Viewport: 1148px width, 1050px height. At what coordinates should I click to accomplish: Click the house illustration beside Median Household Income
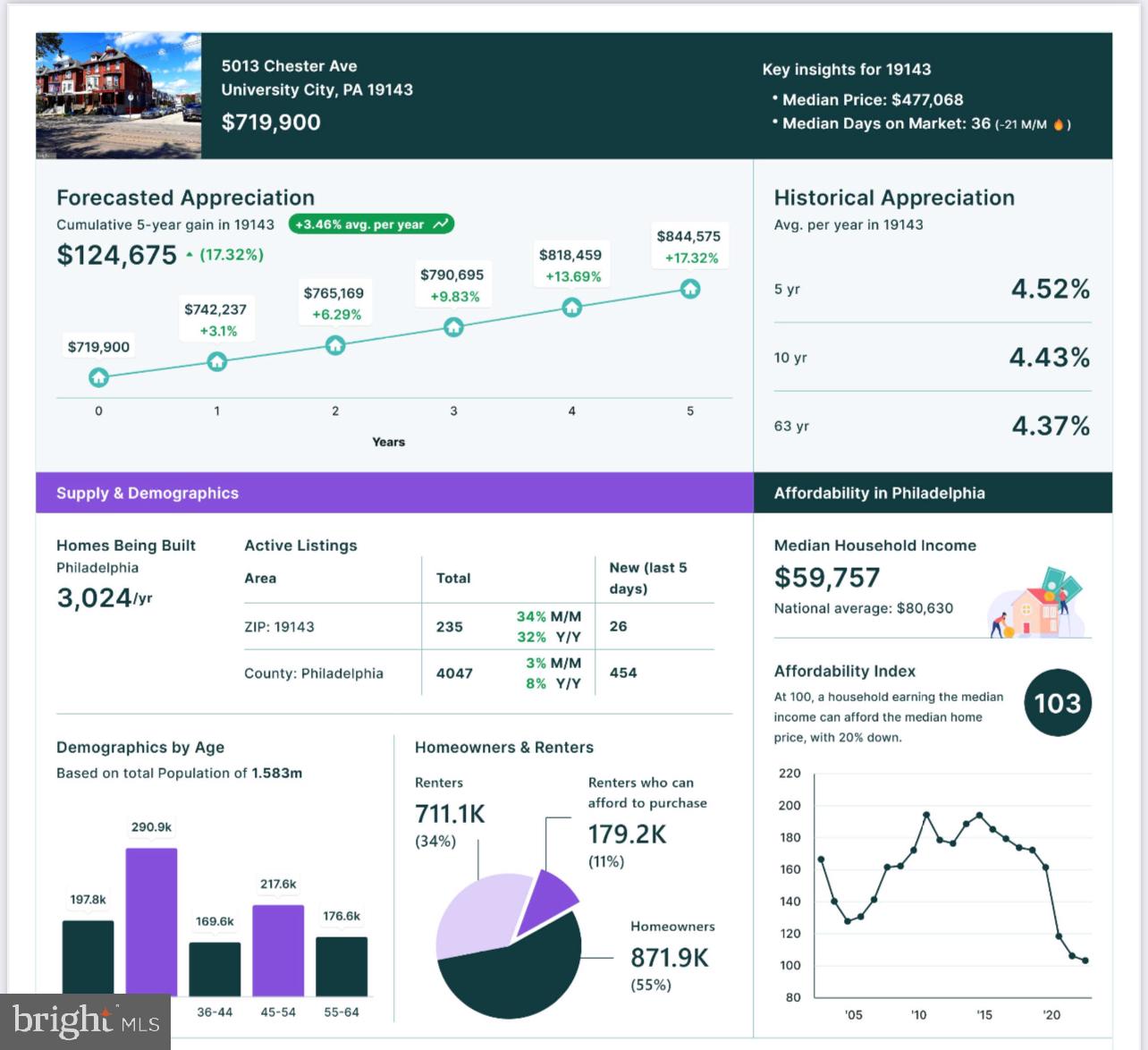[x=1035, y=603]
